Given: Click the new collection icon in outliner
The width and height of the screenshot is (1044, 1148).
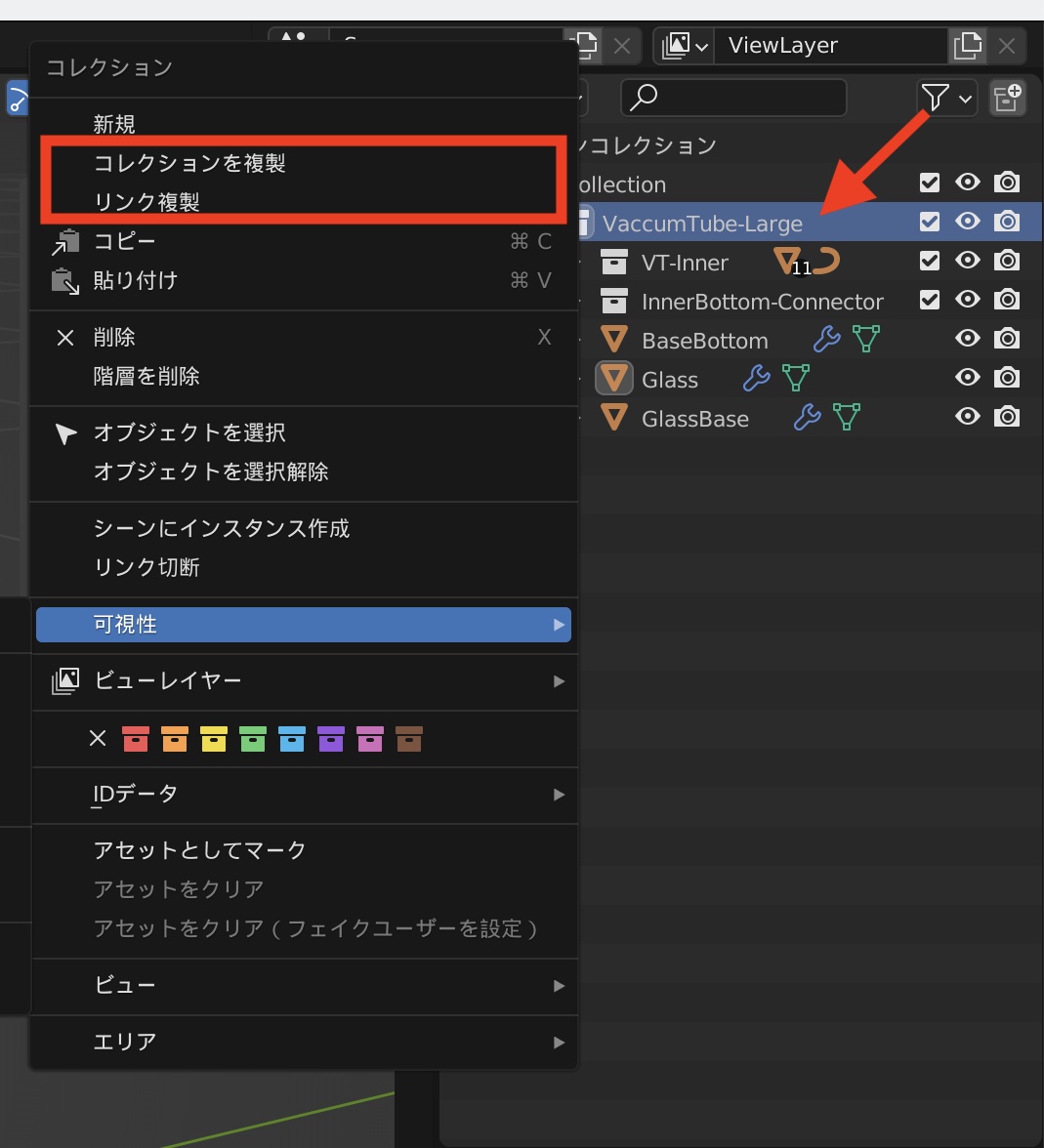Looking at the screenshot, I should coord(1007,98).
